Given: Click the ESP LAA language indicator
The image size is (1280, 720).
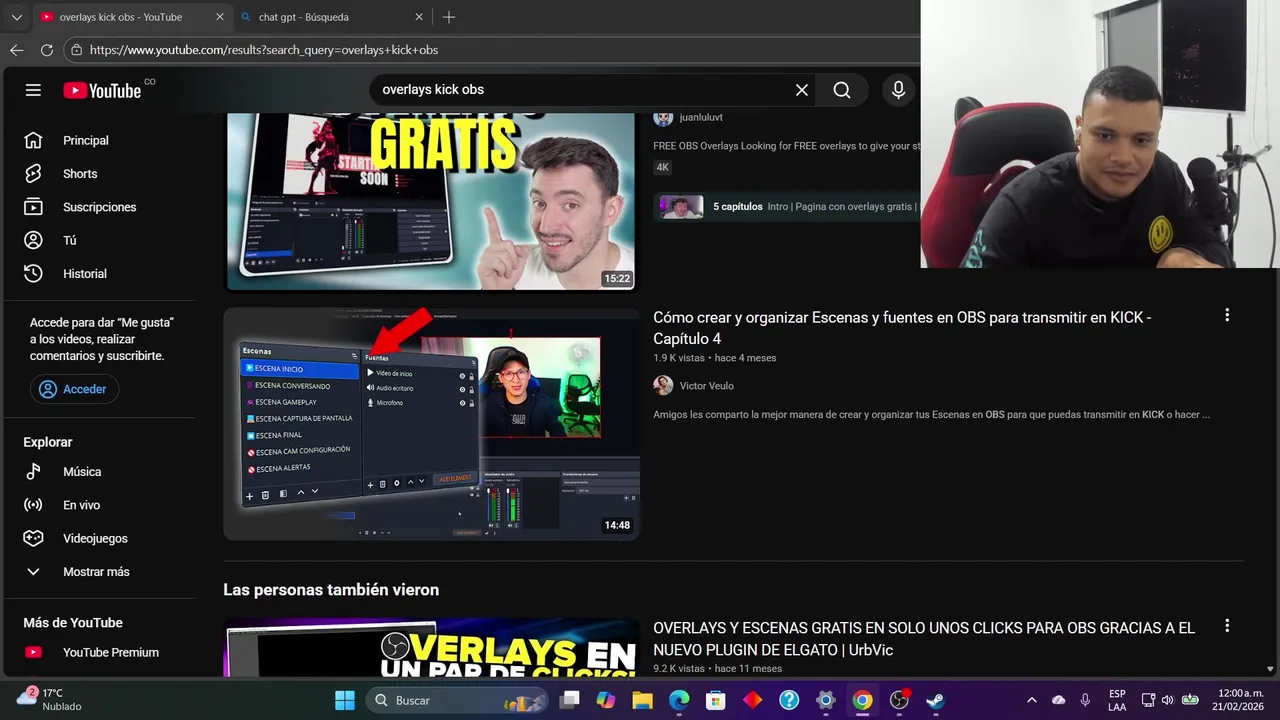Looking at the screenshot, I should coord(1117,700).
